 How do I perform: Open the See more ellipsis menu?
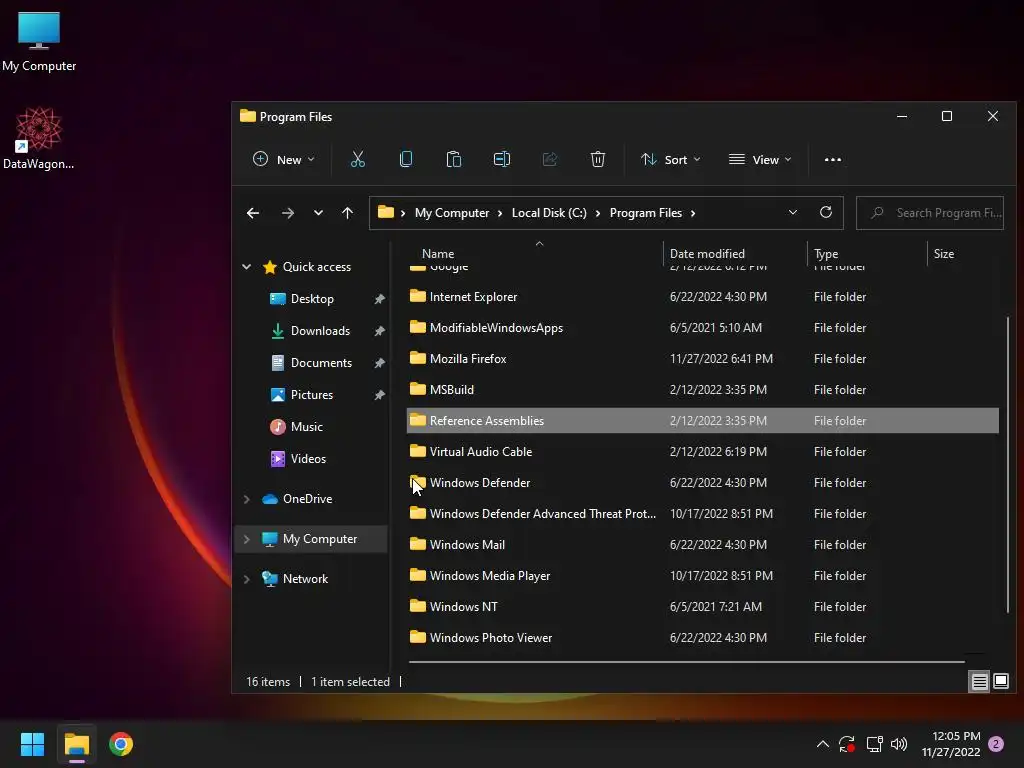coord(833,159)
